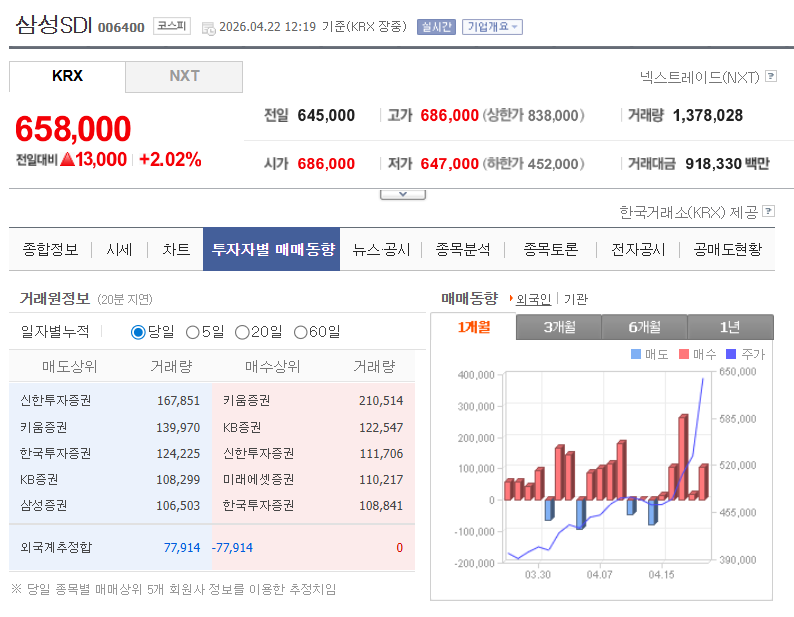Viewport: 794px width, 617px height.
Task: Click the red 매수 legend swatch
Action: [684, 354]
